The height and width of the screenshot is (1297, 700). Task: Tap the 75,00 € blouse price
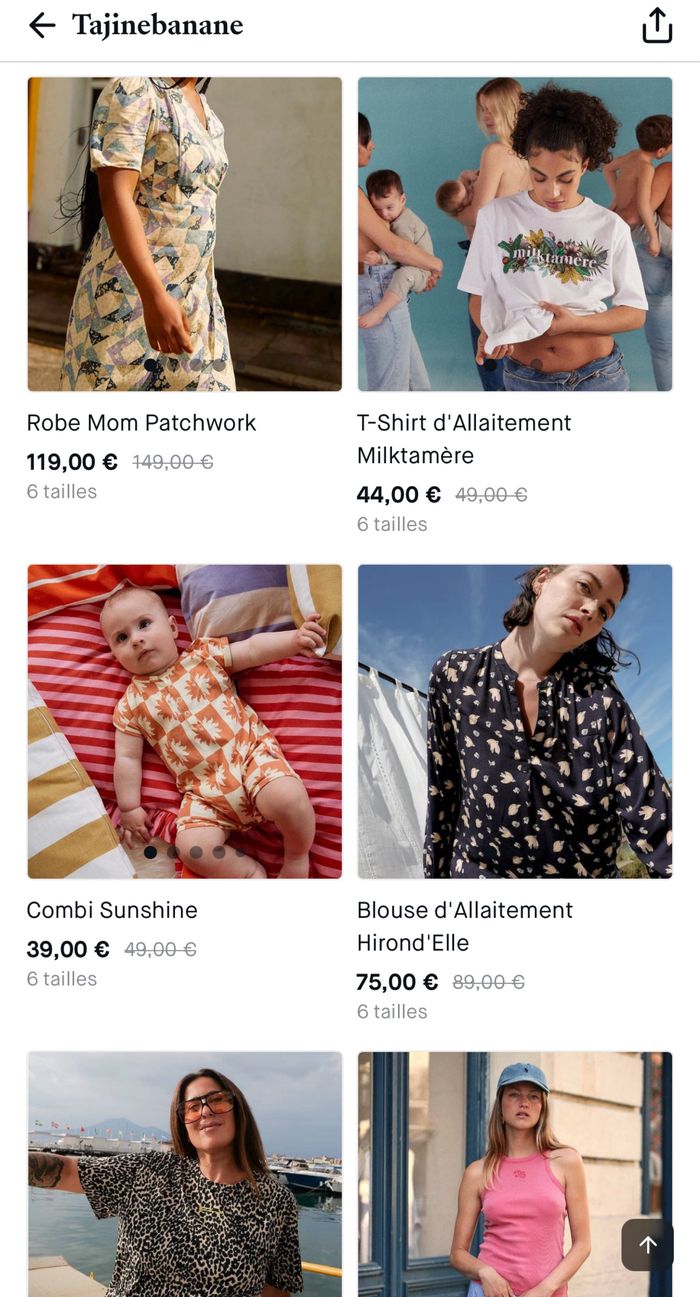397,982
